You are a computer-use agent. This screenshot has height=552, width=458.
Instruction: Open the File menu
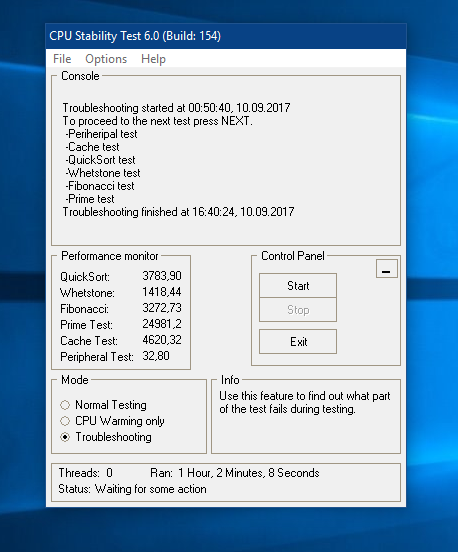pos(62,59)
